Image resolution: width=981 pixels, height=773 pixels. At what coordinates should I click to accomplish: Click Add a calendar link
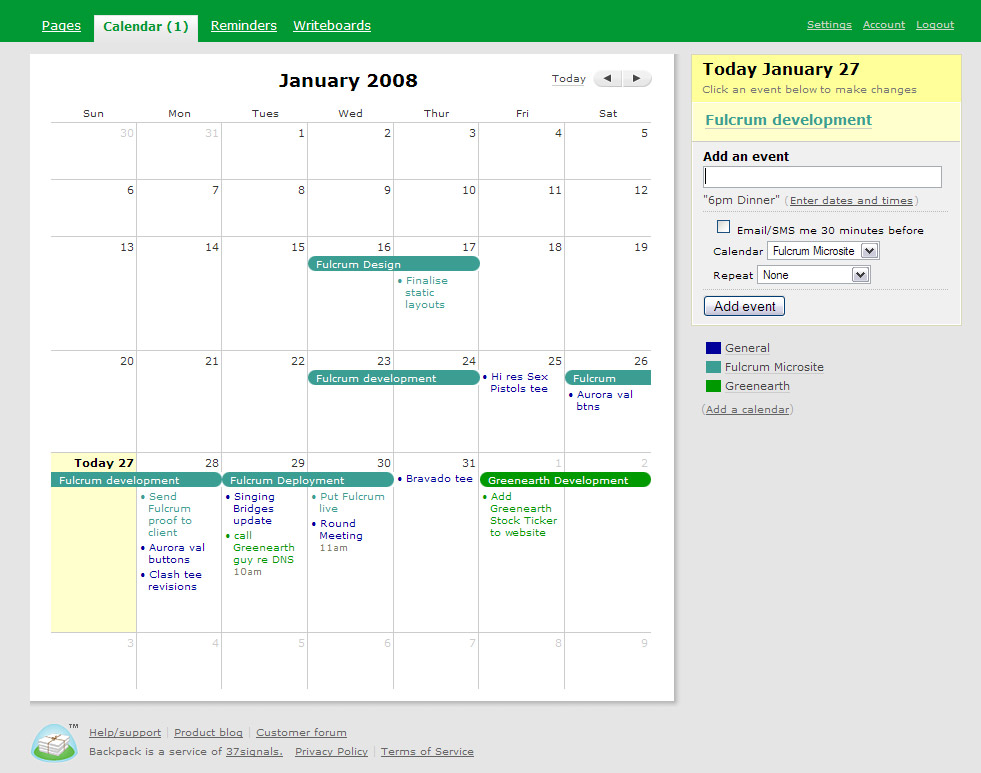[x=748, y=410]
